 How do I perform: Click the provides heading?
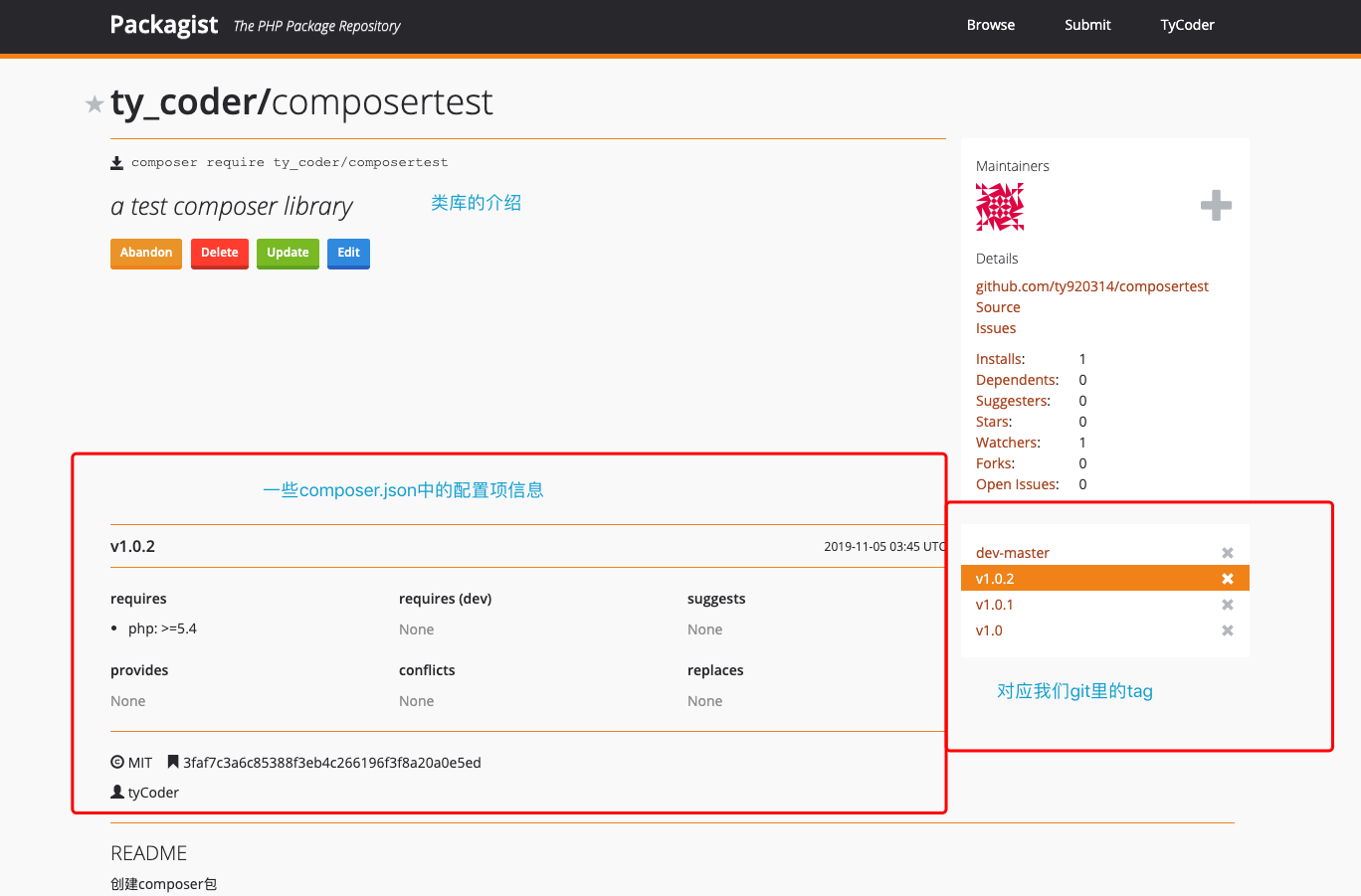[x=139, y=670]
